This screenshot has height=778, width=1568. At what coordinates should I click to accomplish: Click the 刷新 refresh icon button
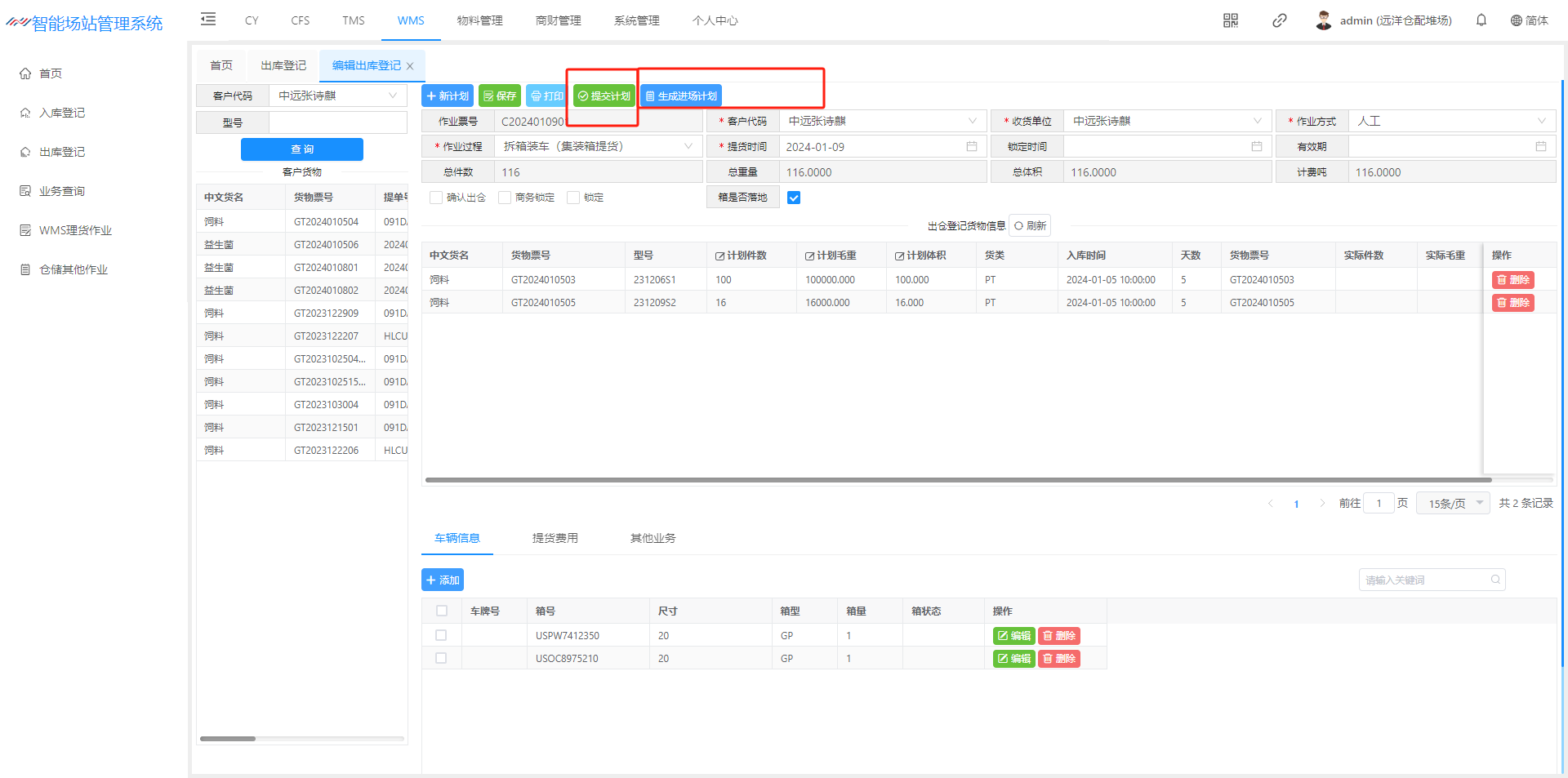(x=1030, y=226)
